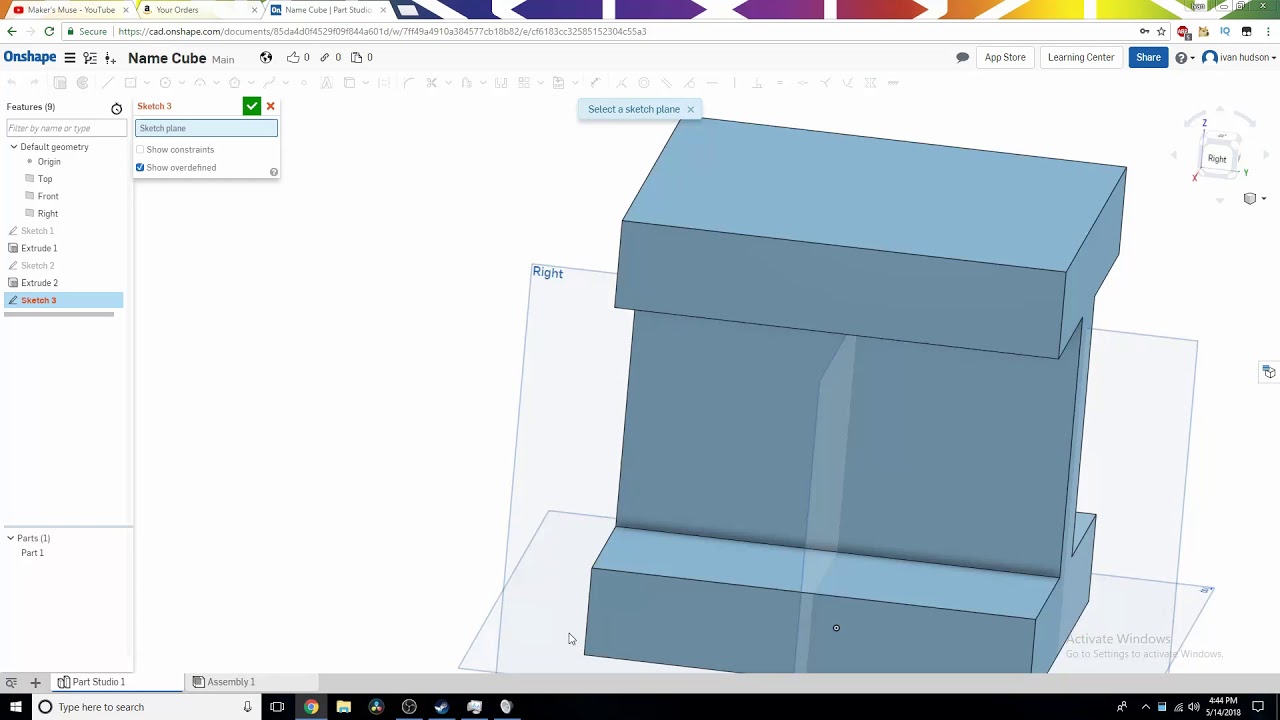Select the Right plane in feature list
Image resolution: width=1280 pixels, height=720 pixels.
48,214
